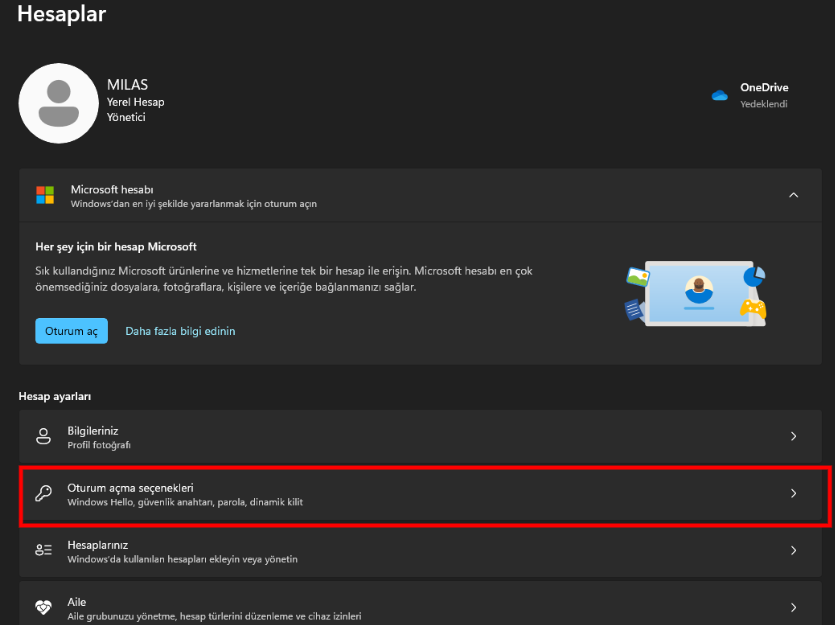The image size is (835, 625).
Task: Click the Microsoft hesabı header title
Action: [112, 190]
